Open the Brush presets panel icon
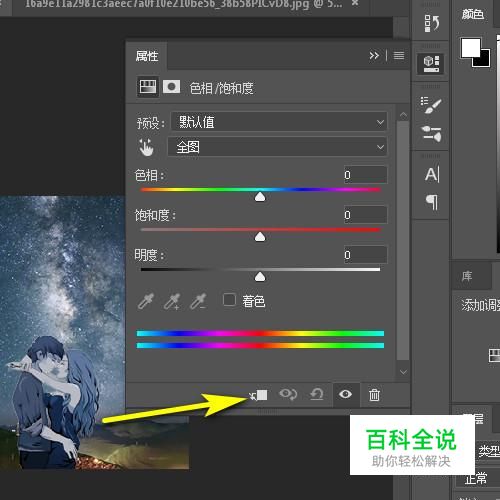This screenshot has height=500, width=500. (x=431, y=134)
